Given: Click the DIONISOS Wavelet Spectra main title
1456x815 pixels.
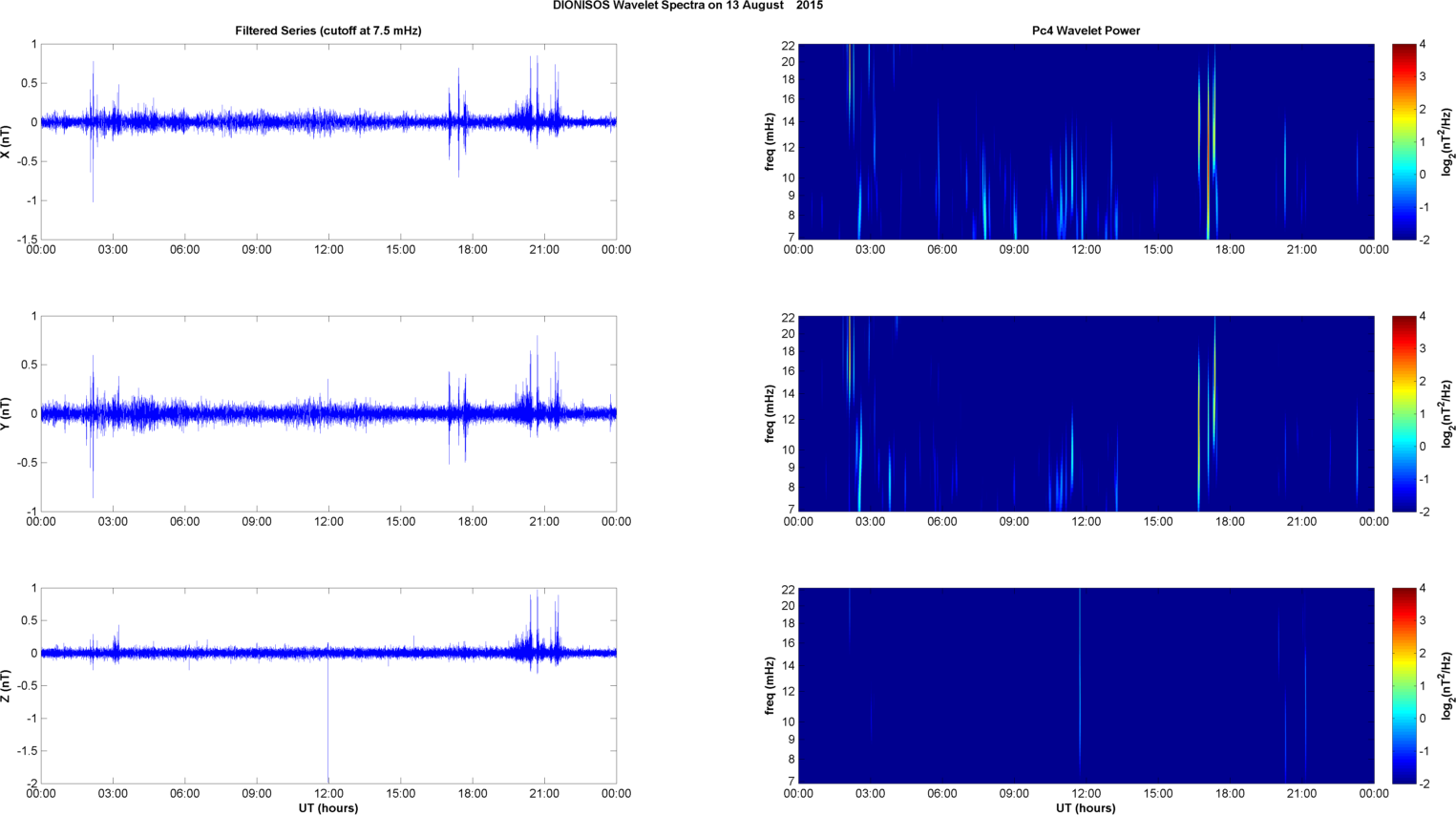Looking at the screenshot, I should 687,6.
